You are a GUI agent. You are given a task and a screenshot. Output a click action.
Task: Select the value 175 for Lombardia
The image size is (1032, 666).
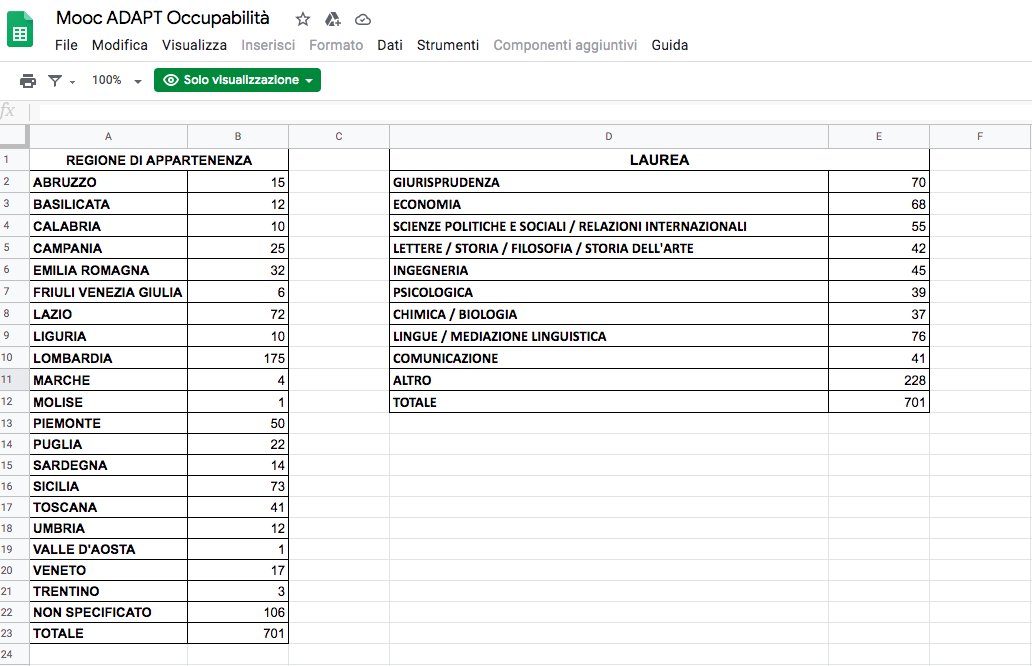click(238, 358)
